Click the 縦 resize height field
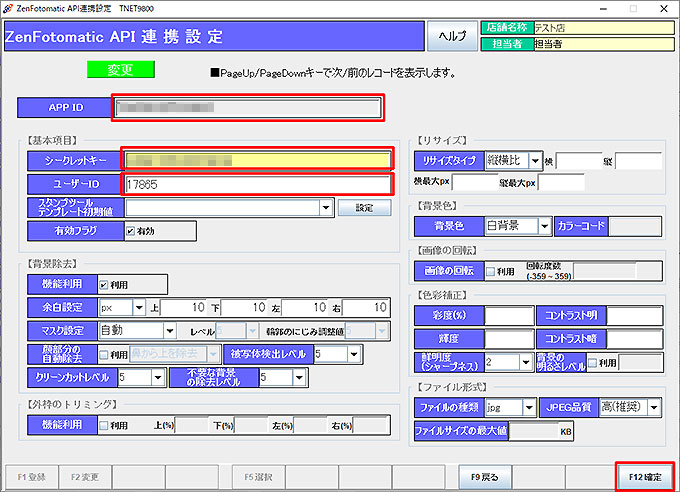Screen dimensions: 680x492 point(638,161)
